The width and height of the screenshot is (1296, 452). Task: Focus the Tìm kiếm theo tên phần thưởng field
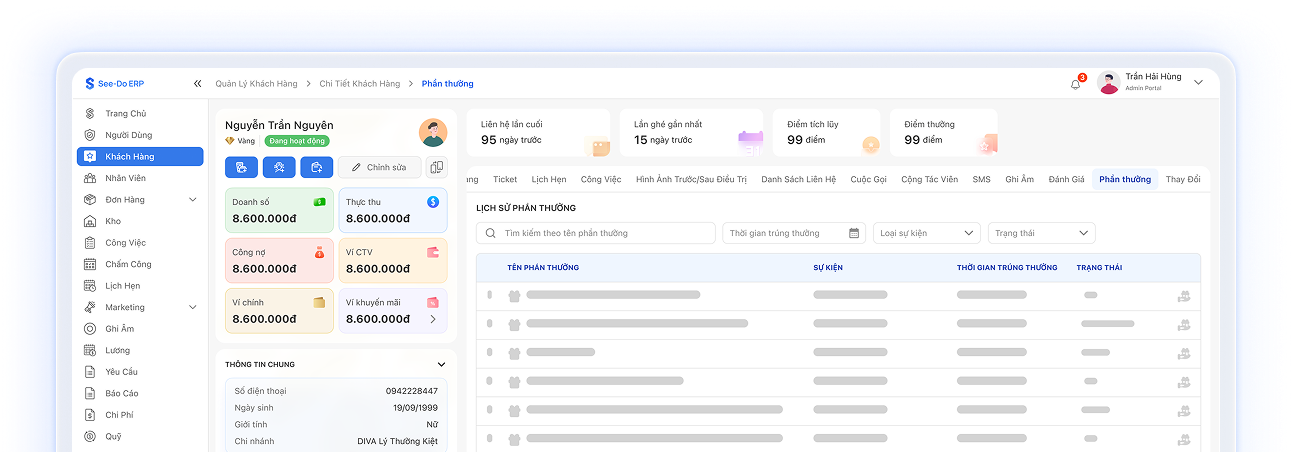click(596, 233)
